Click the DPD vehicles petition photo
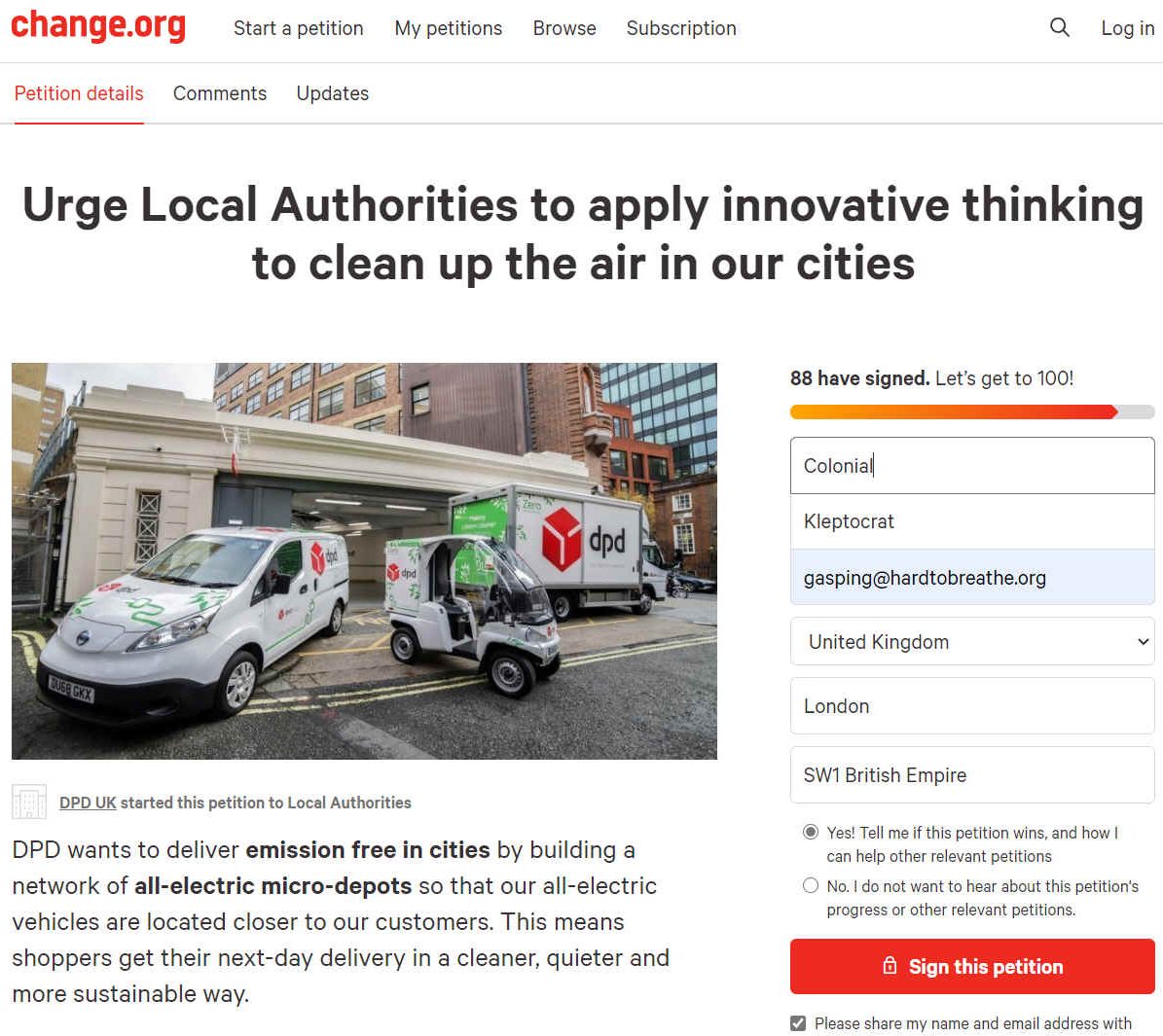The width and height of the screenshot is (1163, 1036). (x=364, y=560)
